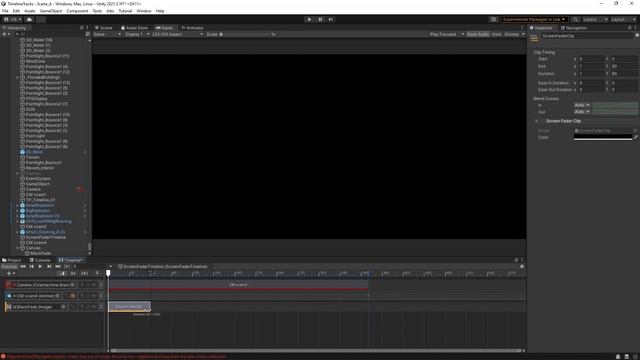Open the GameObject menu

point(51,11)
